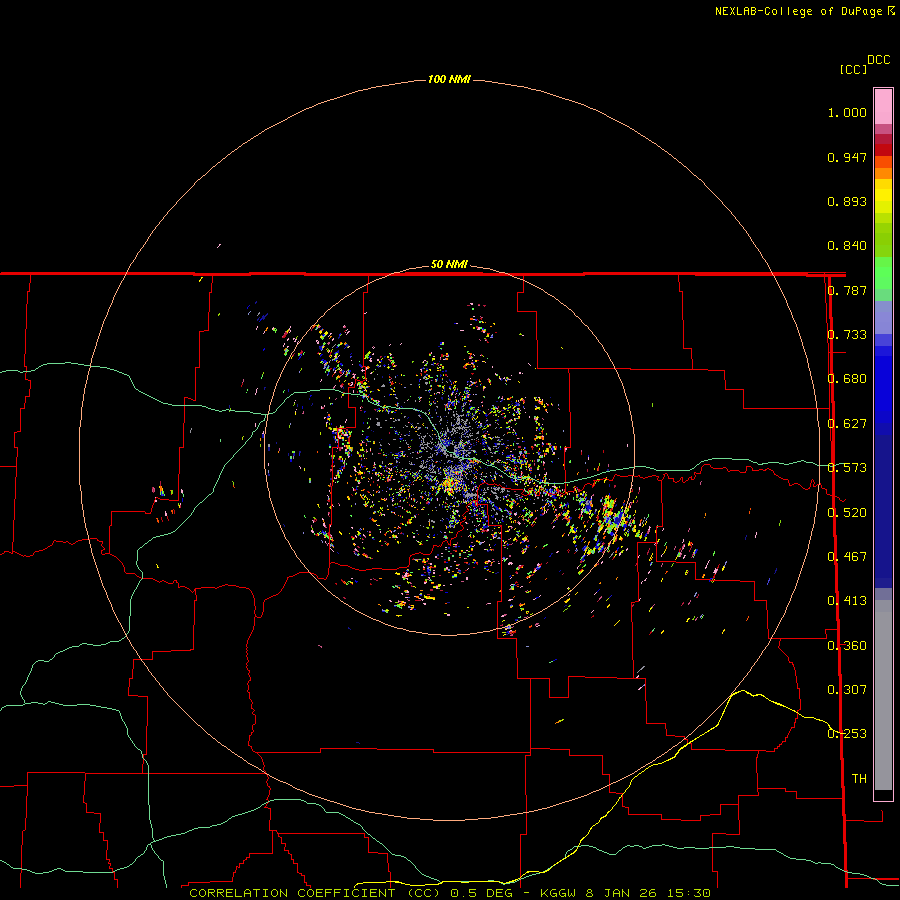The height and width of the screenshot is (900, 900).
Task: Click the 0.680 scale value
Action: point(847,379)
